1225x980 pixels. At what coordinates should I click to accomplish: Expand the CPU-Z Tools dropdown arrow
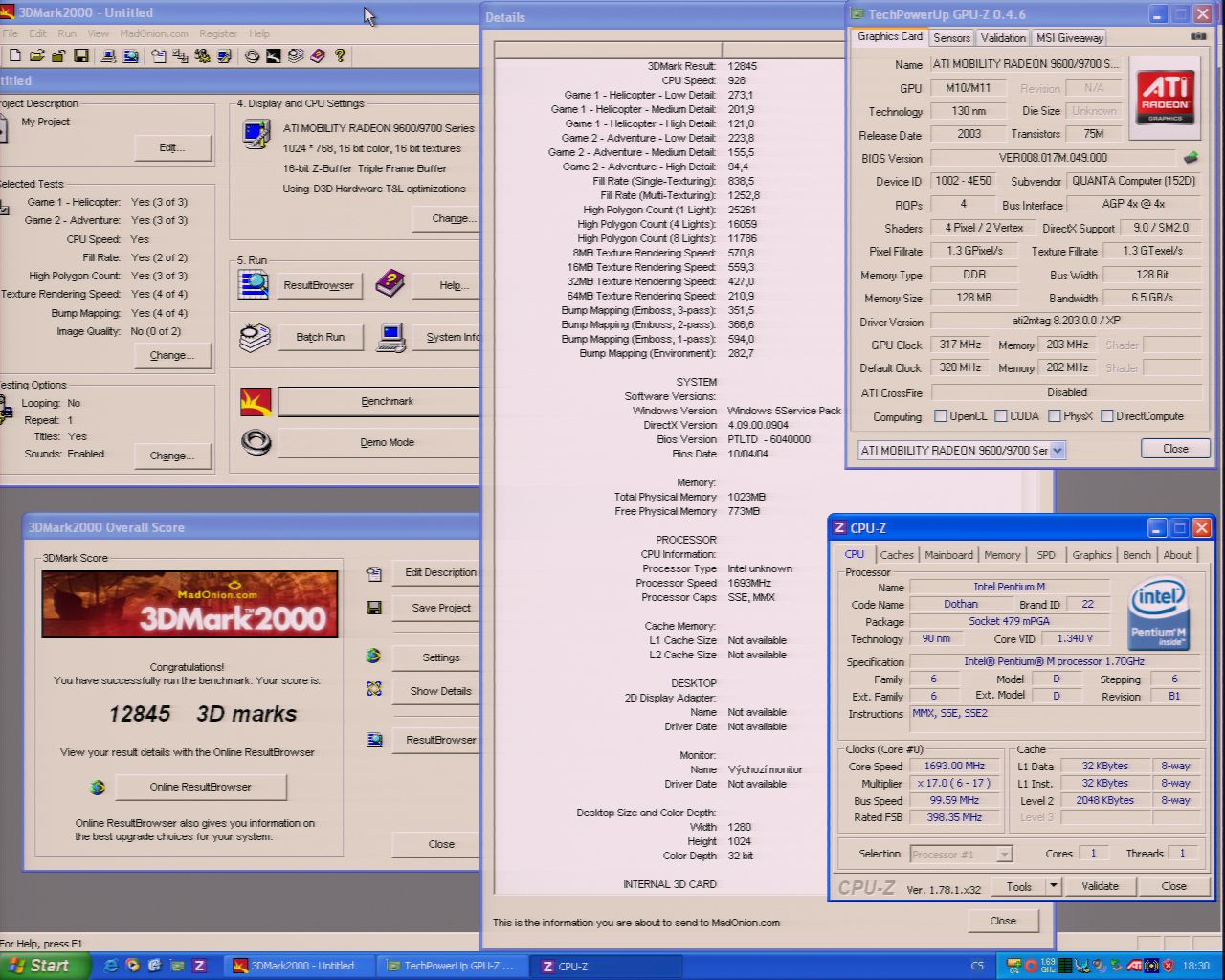(x=1053, y=886)
